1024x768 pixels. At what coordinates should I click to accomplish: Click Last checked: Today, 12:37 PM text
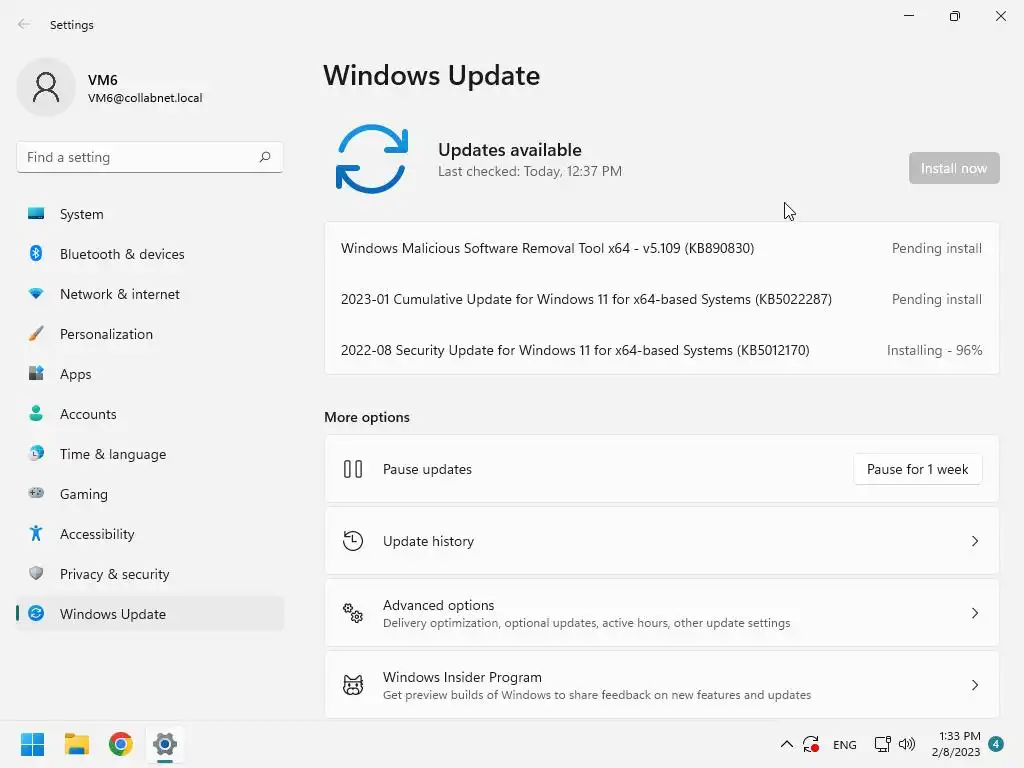pos(530,171)
